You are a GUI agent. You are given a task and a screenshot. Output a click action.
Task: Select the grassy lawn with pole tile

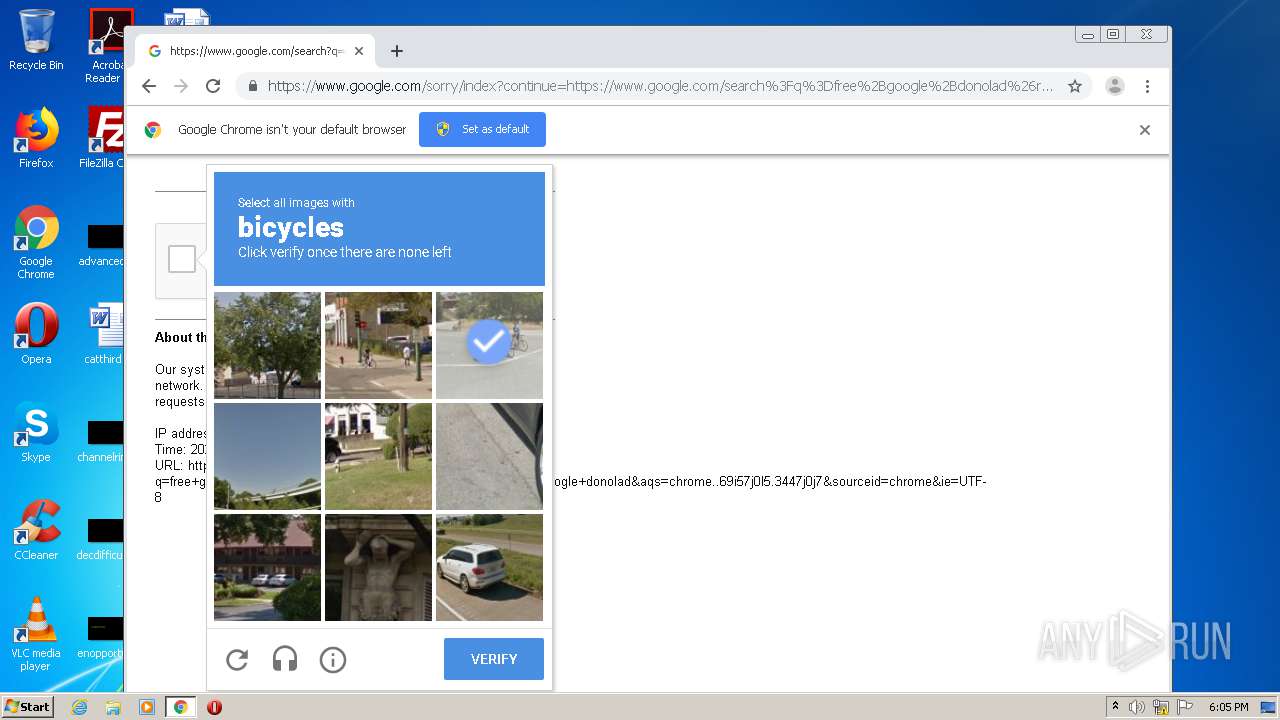point(378,456)
